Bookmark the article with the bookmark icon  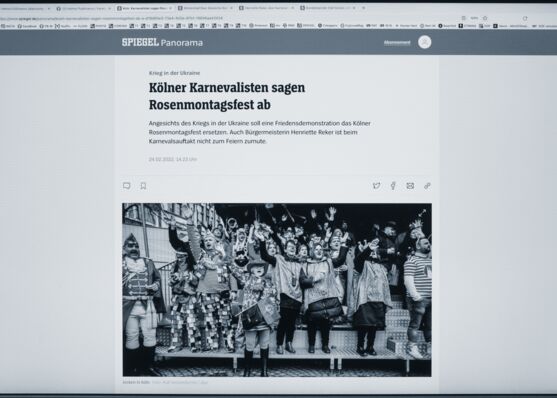pos(143,186)
